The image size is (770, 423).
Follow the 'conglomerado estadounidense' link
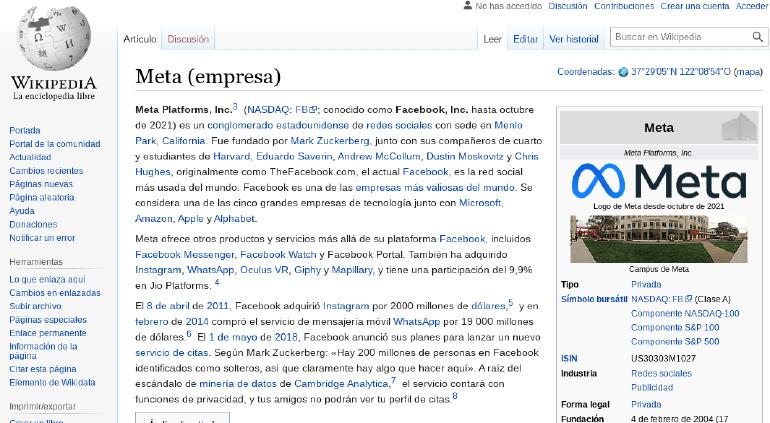pyautogui.click(x=278, y=125)
